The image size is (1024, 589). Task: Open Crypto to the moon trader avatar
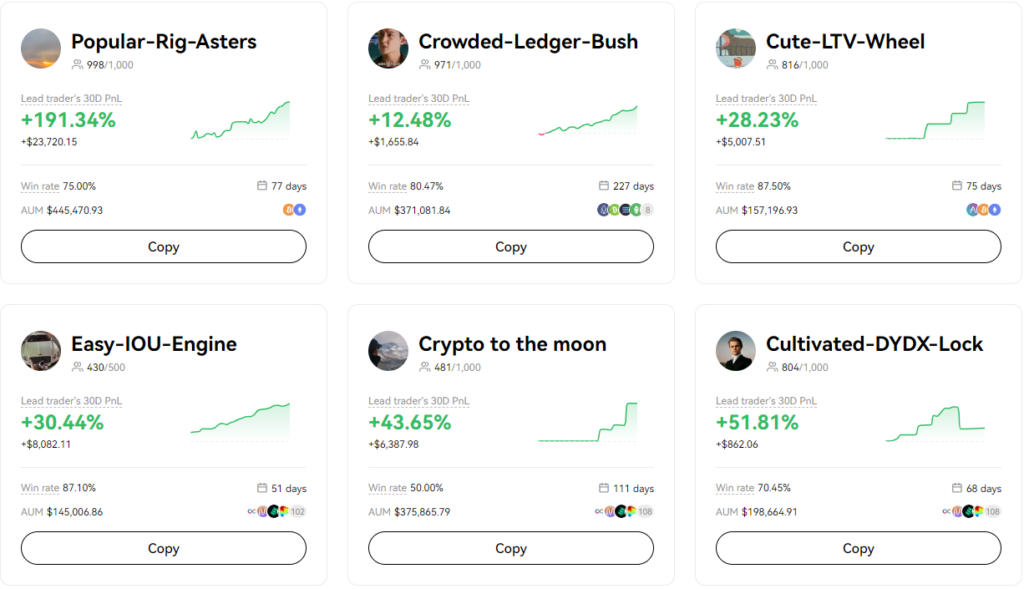click(x=388, y=350)
